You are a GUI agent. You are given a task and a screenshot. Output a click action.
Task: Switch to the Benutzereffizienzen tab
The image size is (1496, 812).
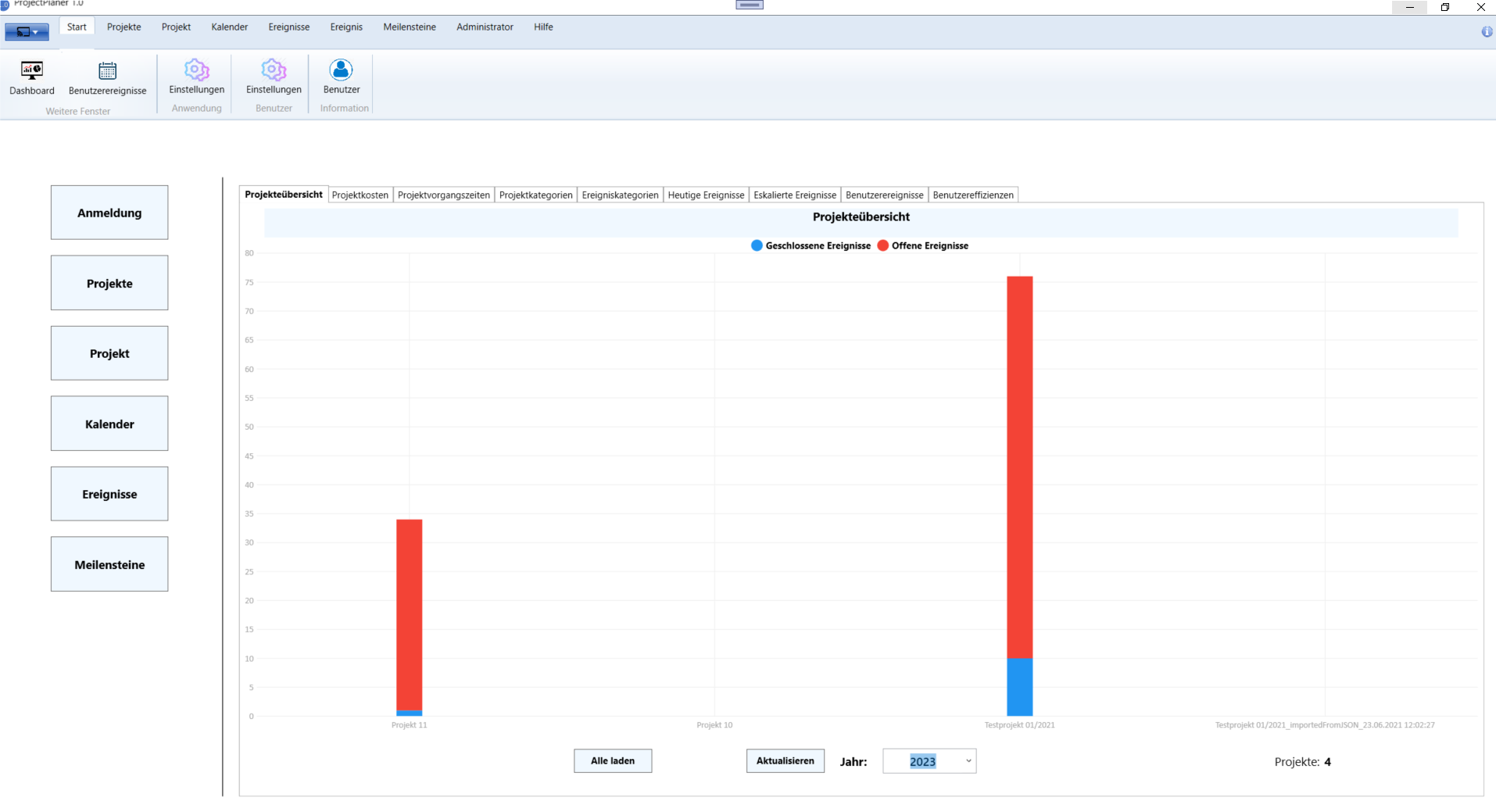[x=973, y=195]
